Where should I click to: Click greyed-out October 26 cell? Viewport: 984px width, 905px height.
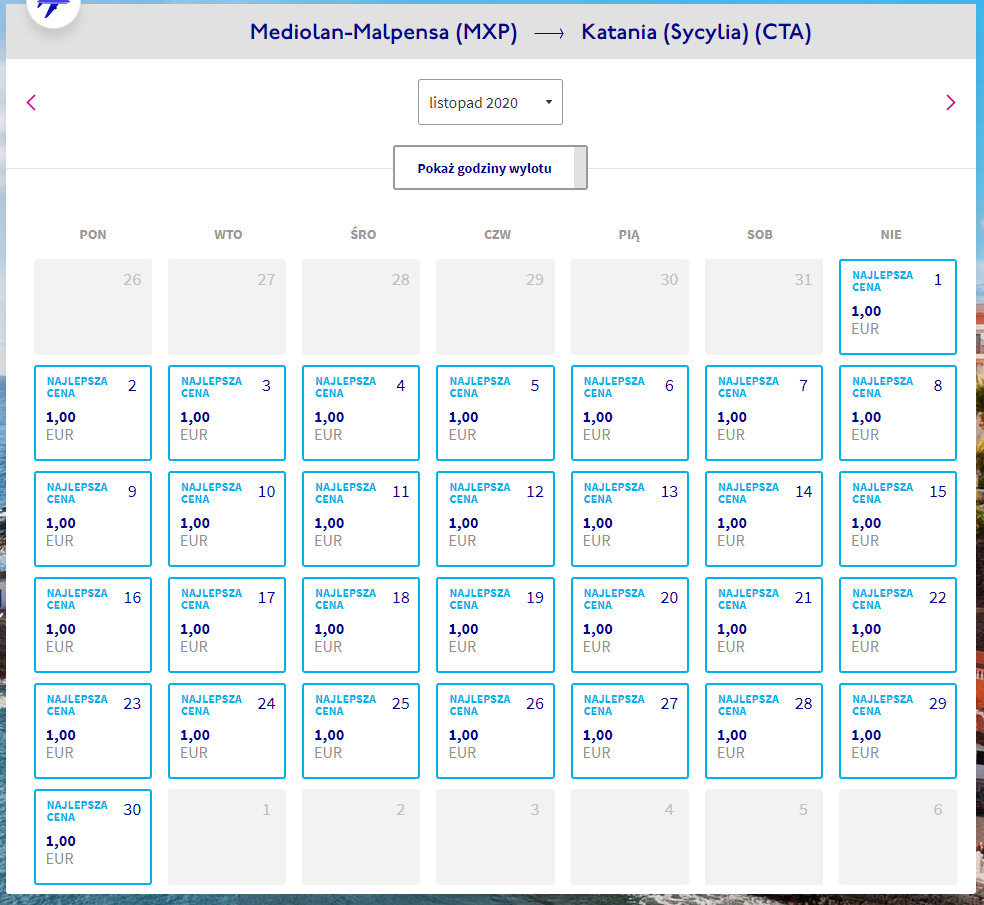[x=93, y=307]
